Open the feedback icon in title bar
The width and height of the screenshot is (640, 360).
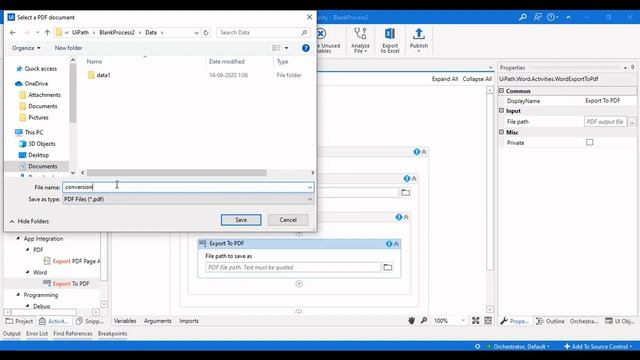[x=538, y=17]
